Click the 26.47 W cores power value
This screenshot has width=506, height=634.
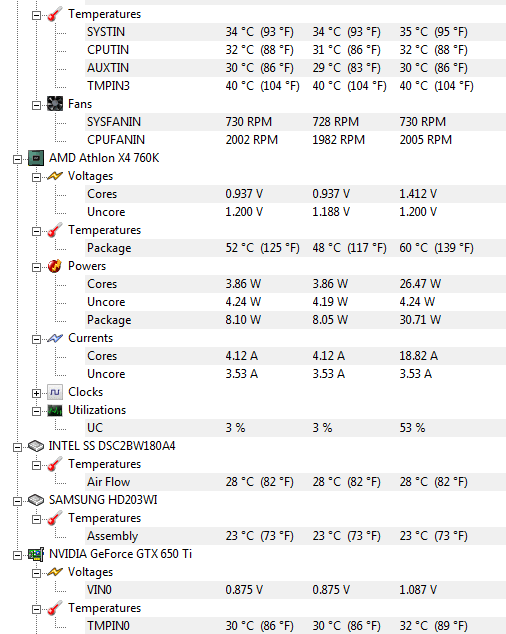[x=420, y=284]
